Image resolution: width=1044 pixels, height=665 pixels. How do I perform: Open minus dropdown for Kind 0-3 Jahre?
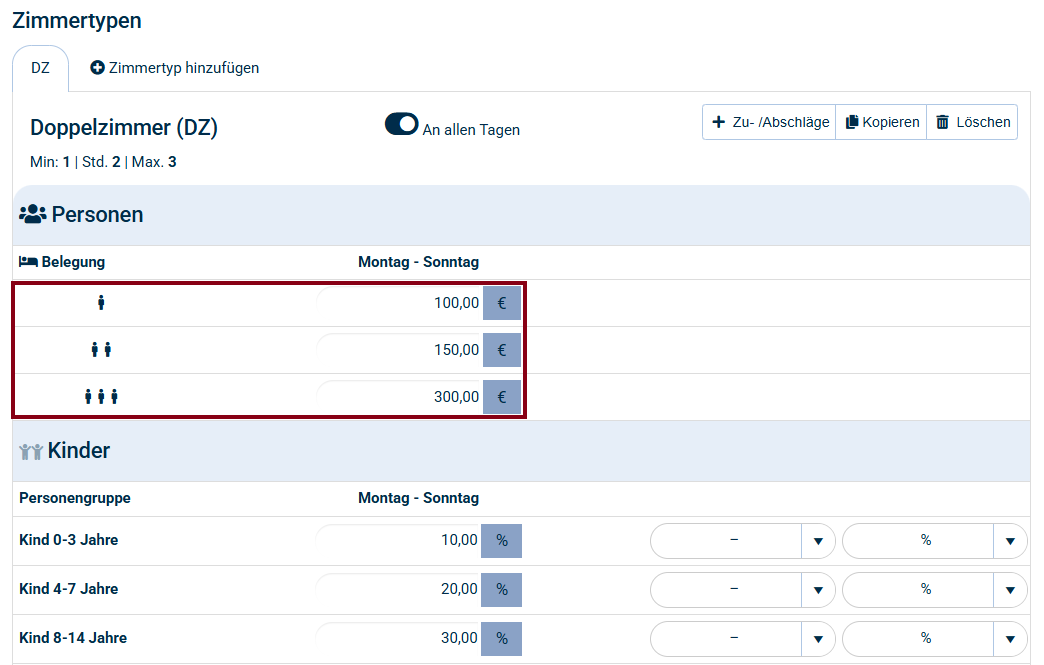817,541
